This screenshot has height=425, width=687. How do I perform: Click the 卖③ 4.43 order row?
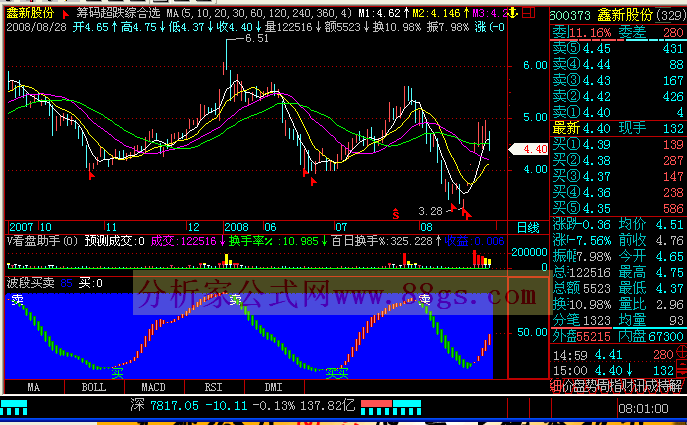pos(618,81)
